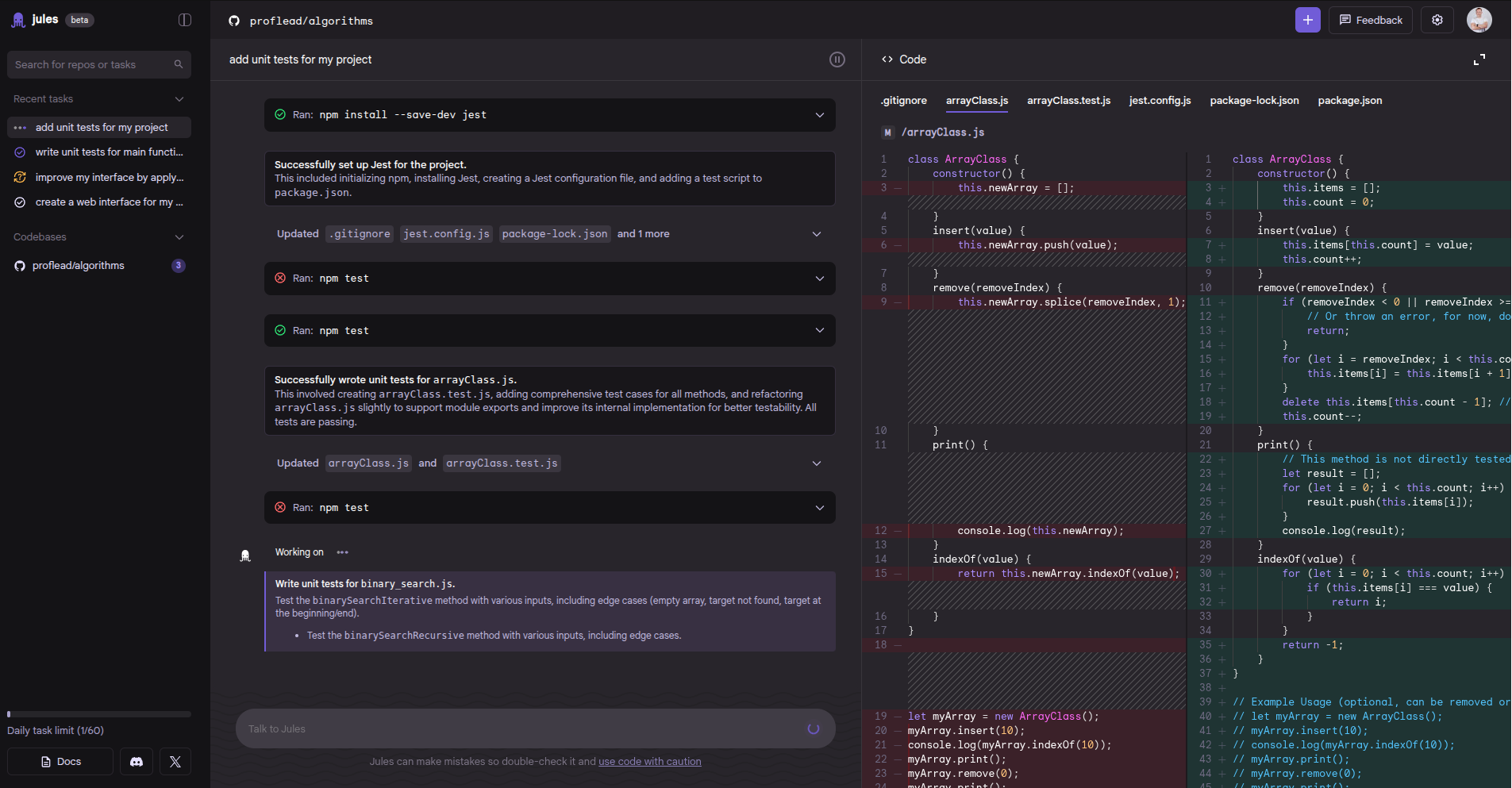Switch to the .gitignore file tab
The image size is (1512, 788).
click(x=904, y=101)
